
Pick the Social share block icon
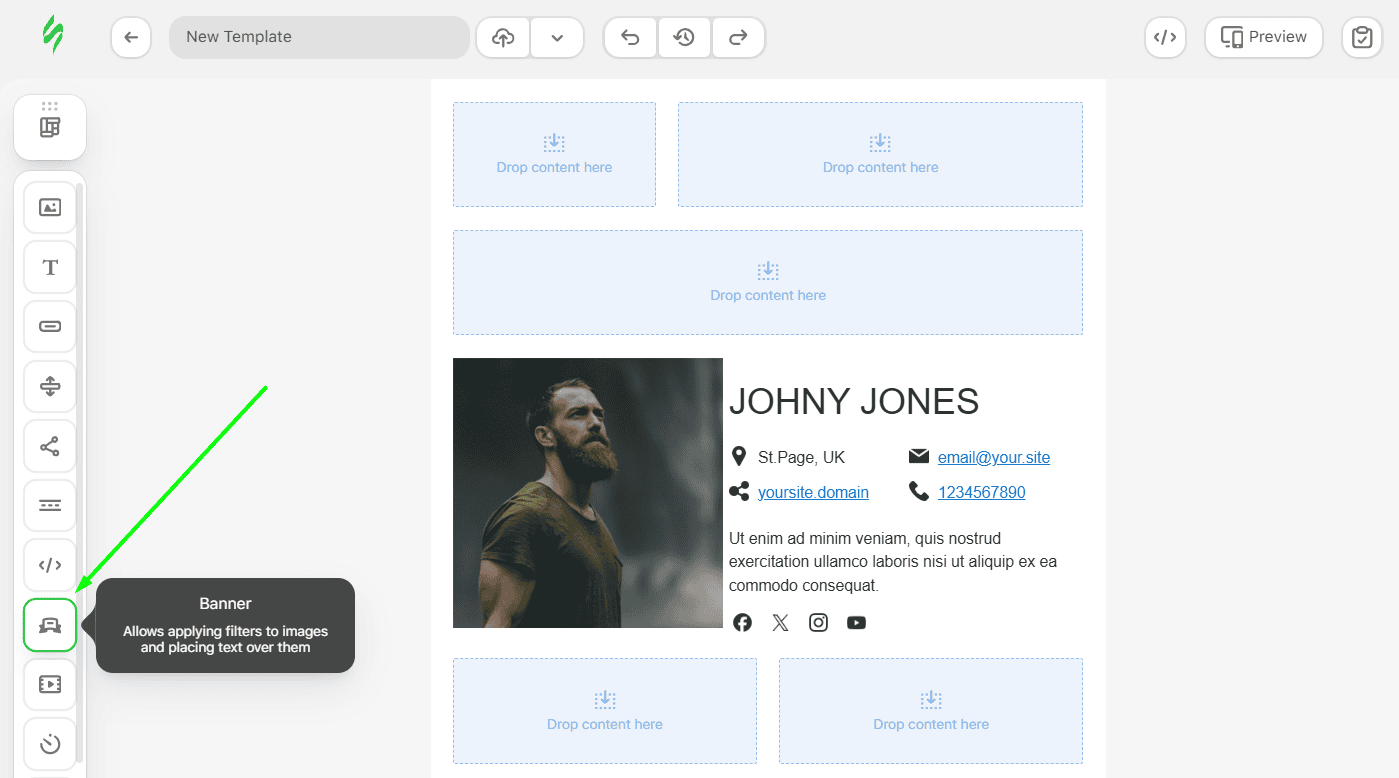coord(50,446)
